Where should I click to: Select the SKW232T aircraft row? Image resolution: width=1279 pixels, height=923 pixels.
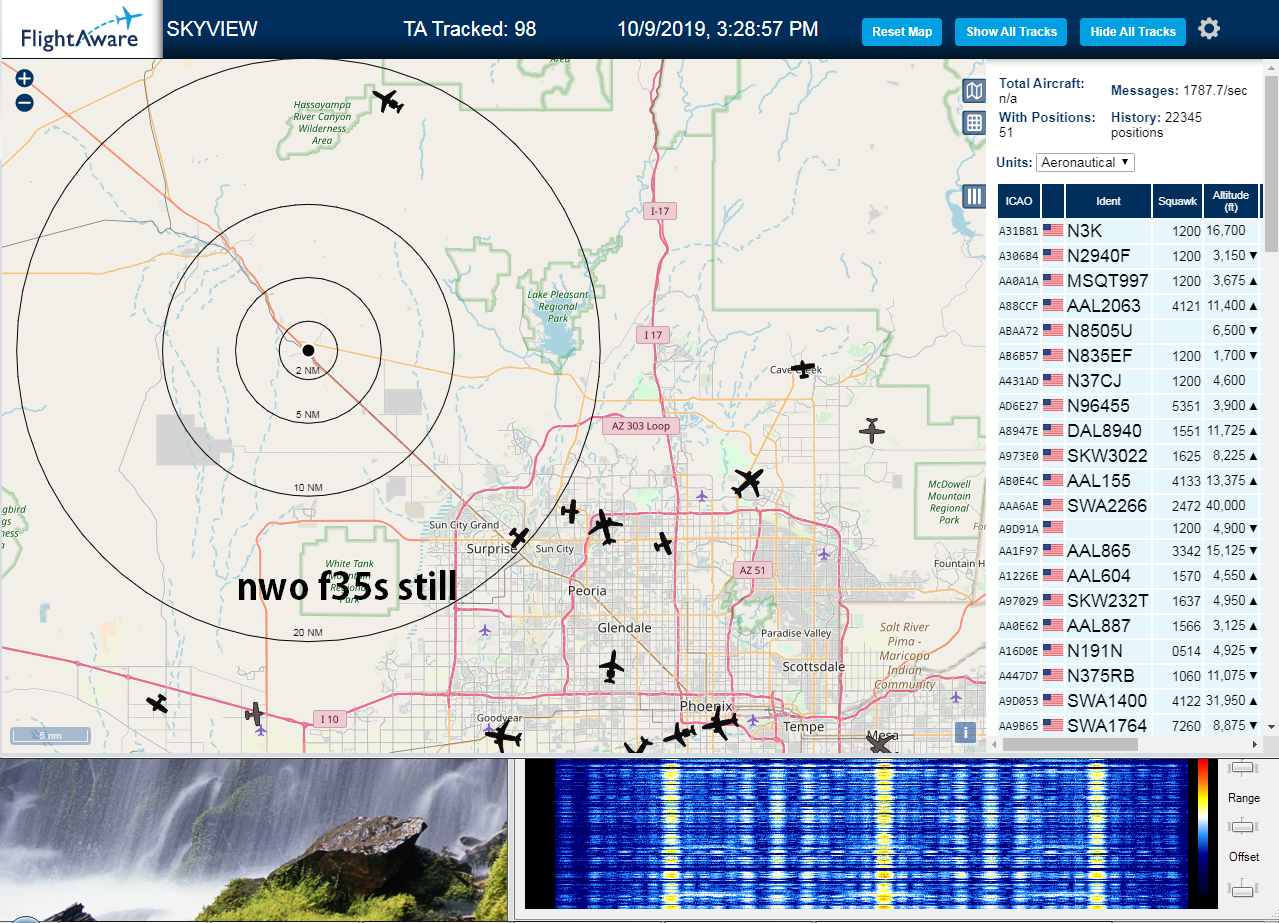[1129, 600]
